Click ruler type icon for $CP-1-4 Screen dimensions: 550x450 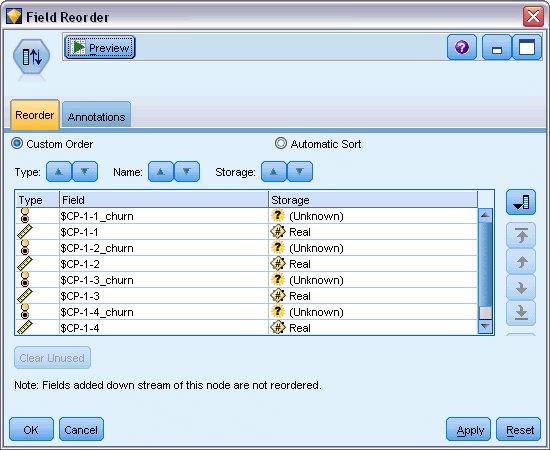coord(25,328)
